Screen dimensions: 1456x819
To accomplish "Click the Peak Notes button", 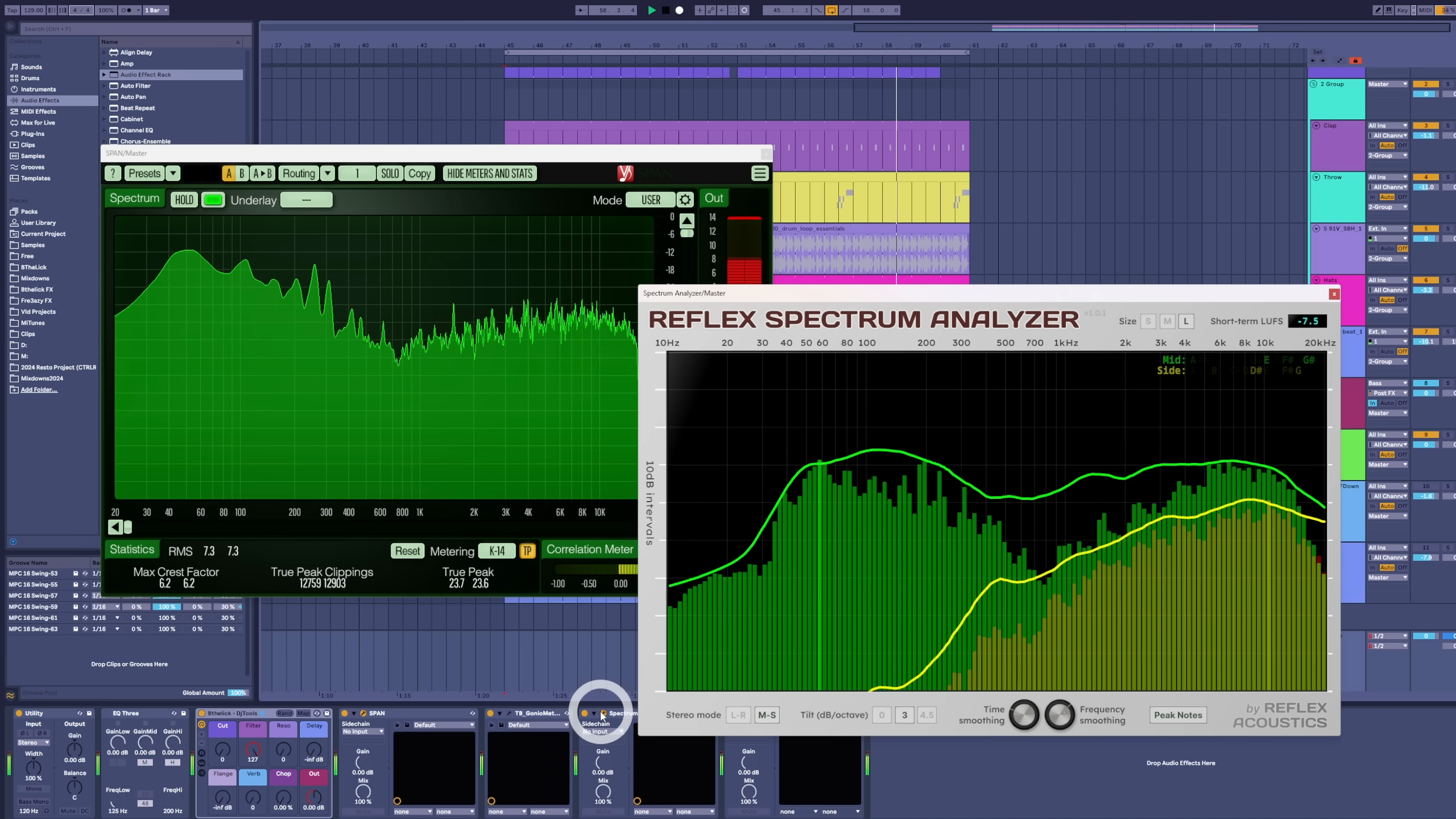I will point(1178,715).
